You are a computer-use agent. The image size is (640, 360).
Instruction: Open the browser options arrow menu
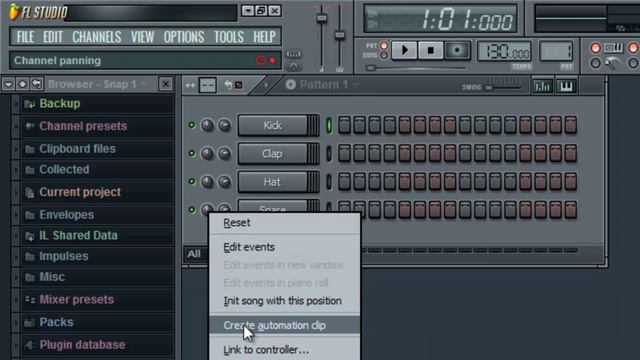pos(8,84)
